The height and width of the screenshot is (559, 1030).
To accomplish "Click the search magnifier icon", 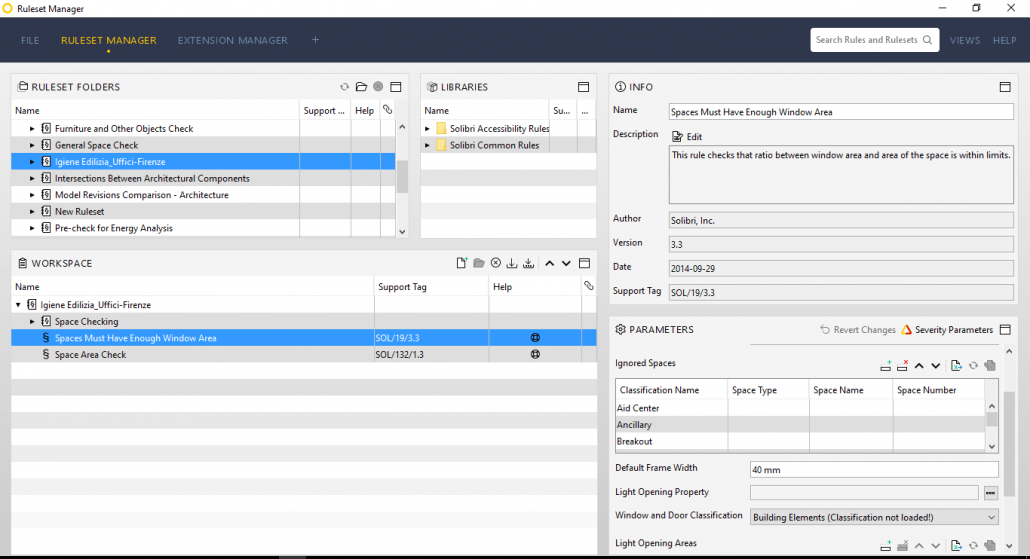I will 928,40.
